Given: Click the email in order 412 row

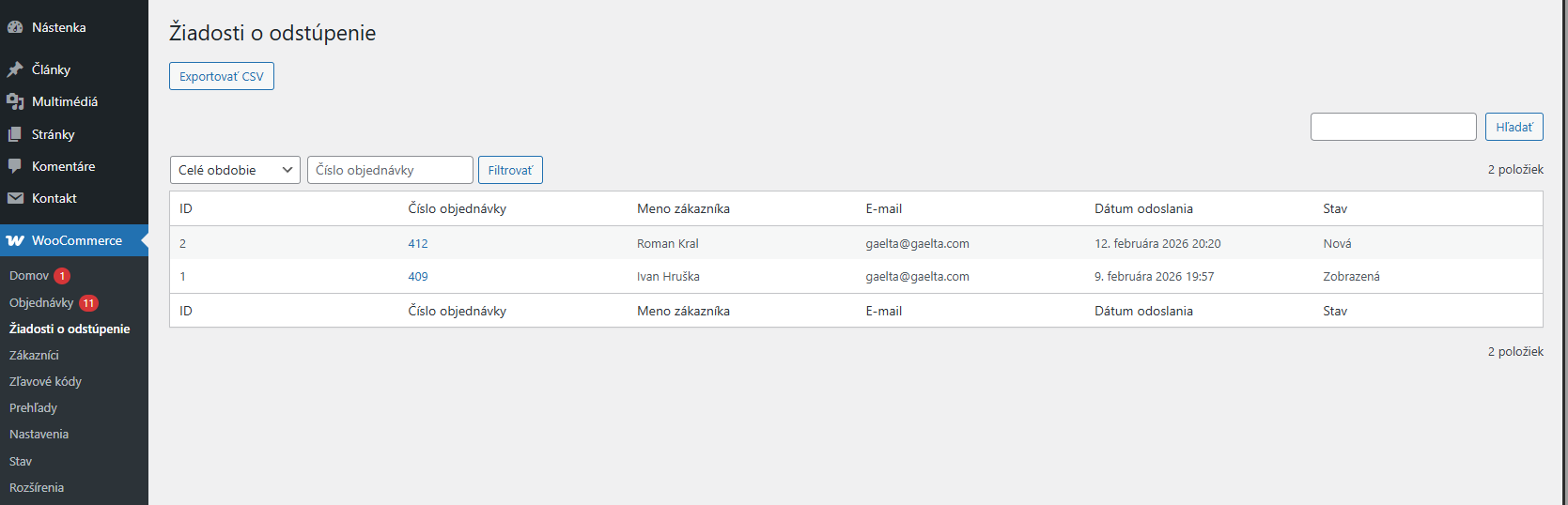Looking at the screenshot, I should click(x=917, y=243).
